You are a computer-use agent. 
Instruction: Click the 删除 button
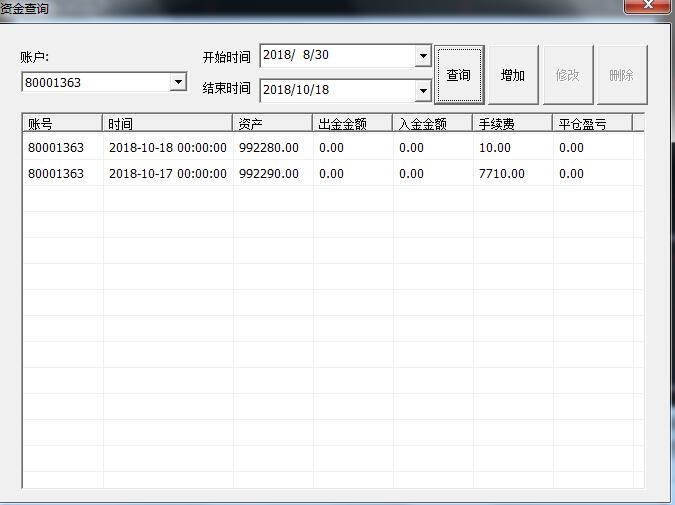click(621, 75)
